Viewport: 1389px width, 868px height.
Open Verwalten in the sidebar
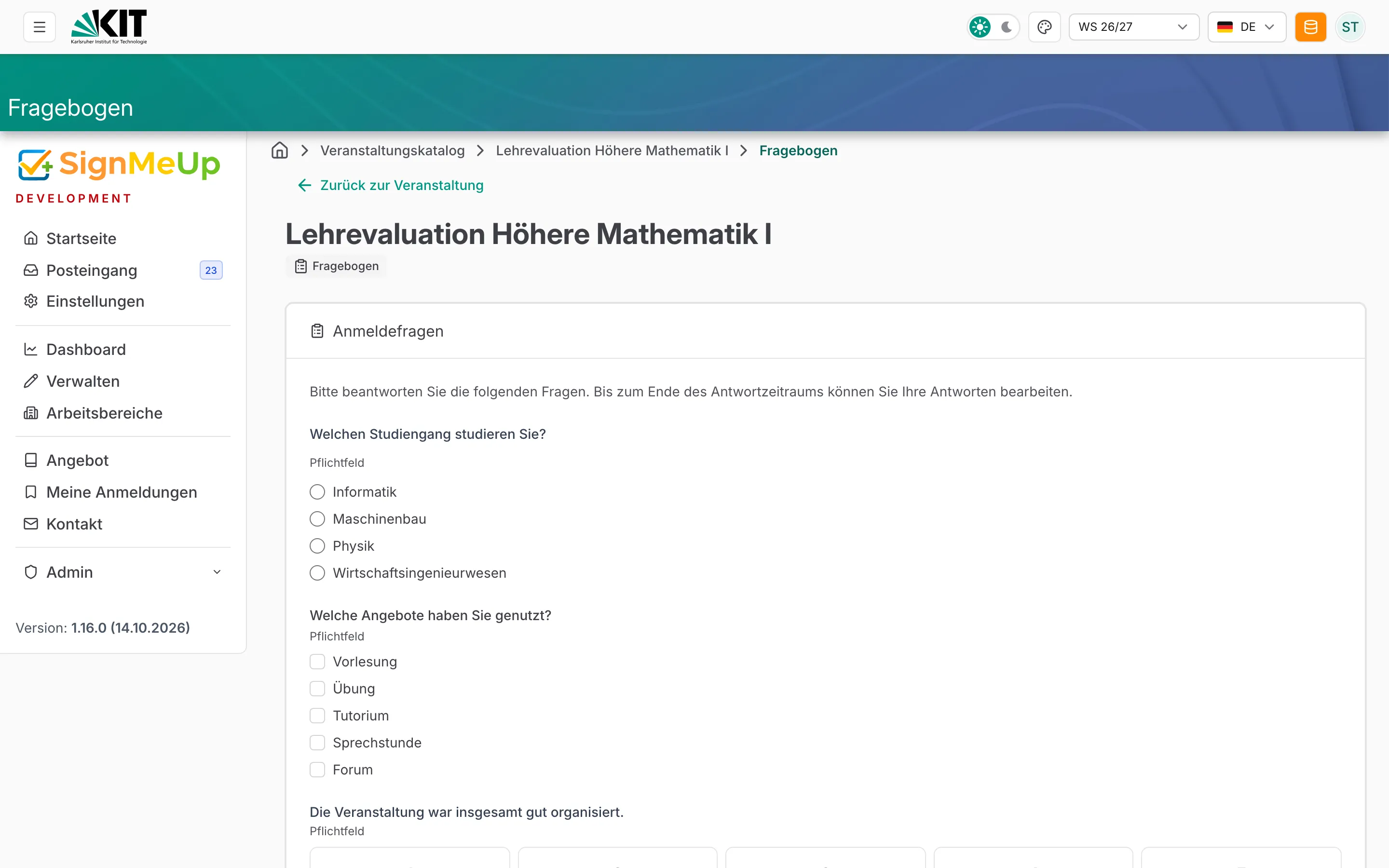coord(123,381)
